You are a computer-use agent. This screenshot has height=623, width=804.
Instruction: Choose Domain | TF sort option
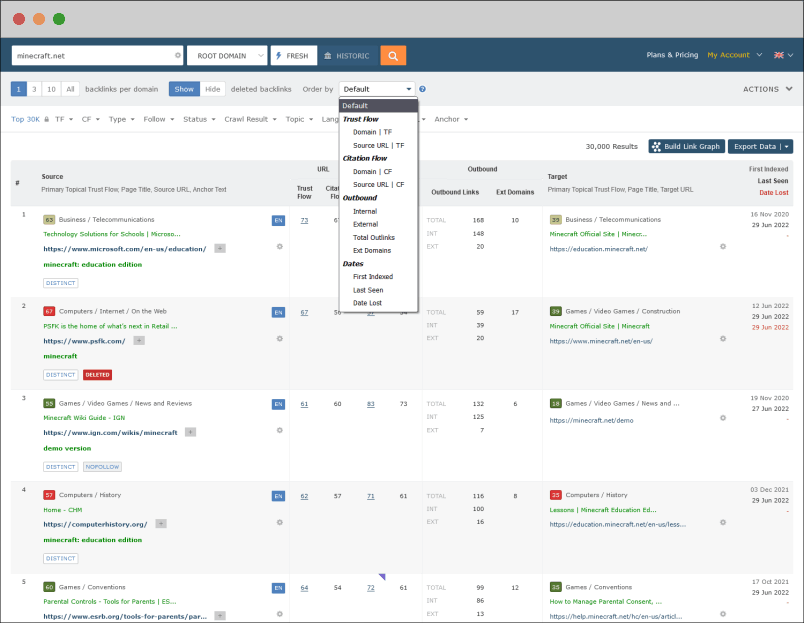[372, 132]
